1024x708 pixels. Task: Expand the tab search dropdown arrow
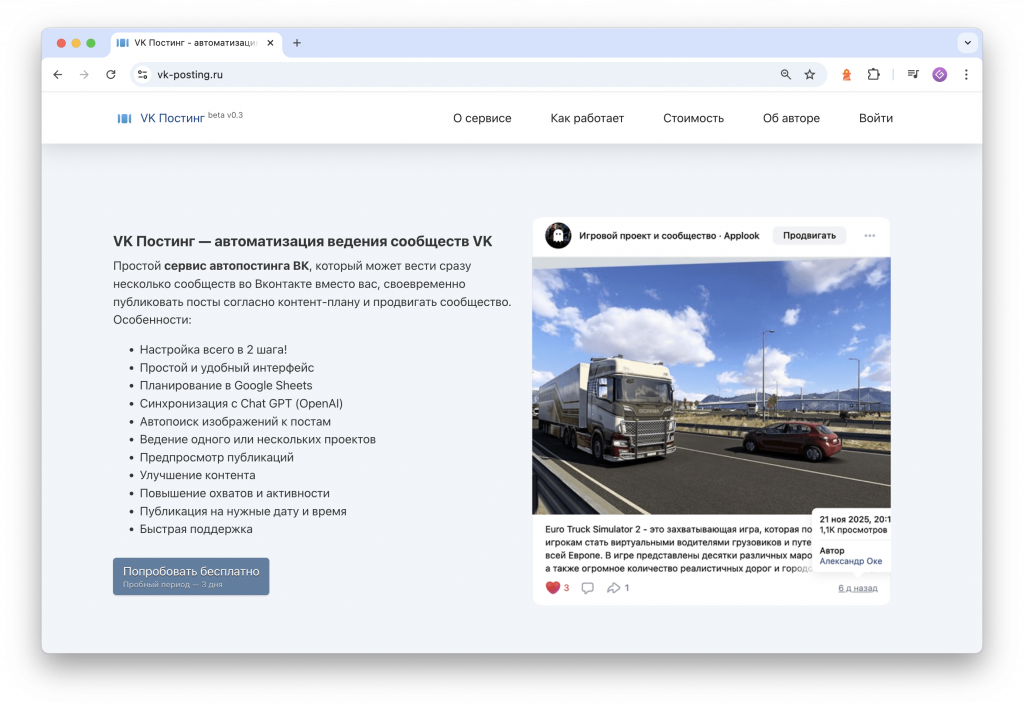click(x=967, y=43)
